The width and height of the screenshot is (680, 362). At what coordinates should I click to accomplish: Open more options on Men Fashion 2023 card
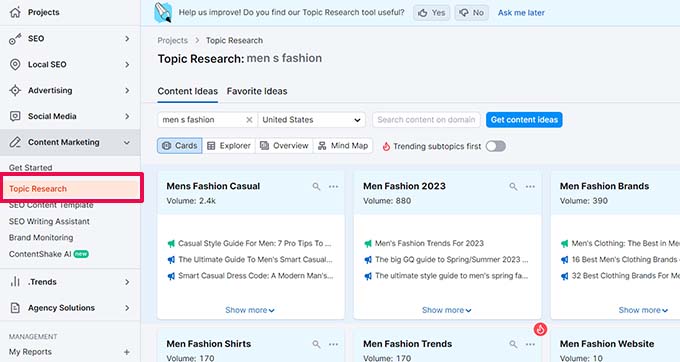click(530, 186)
